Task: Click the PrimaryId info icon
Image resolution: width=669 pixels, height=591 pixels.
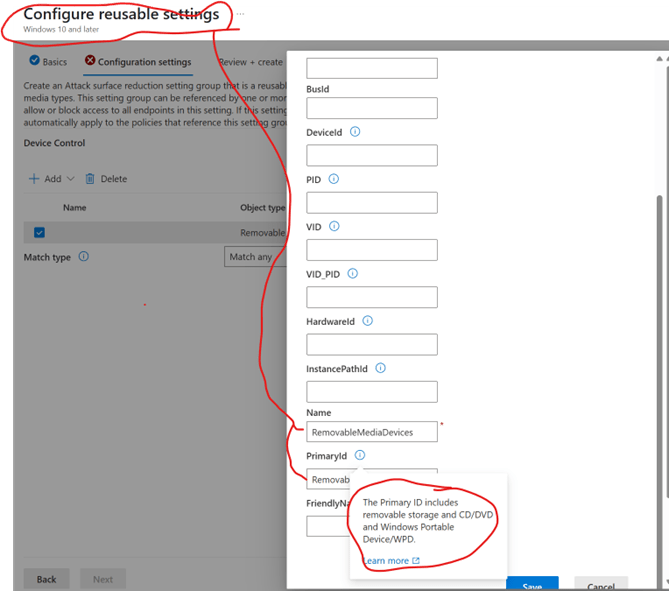Action: click(359, 455)
